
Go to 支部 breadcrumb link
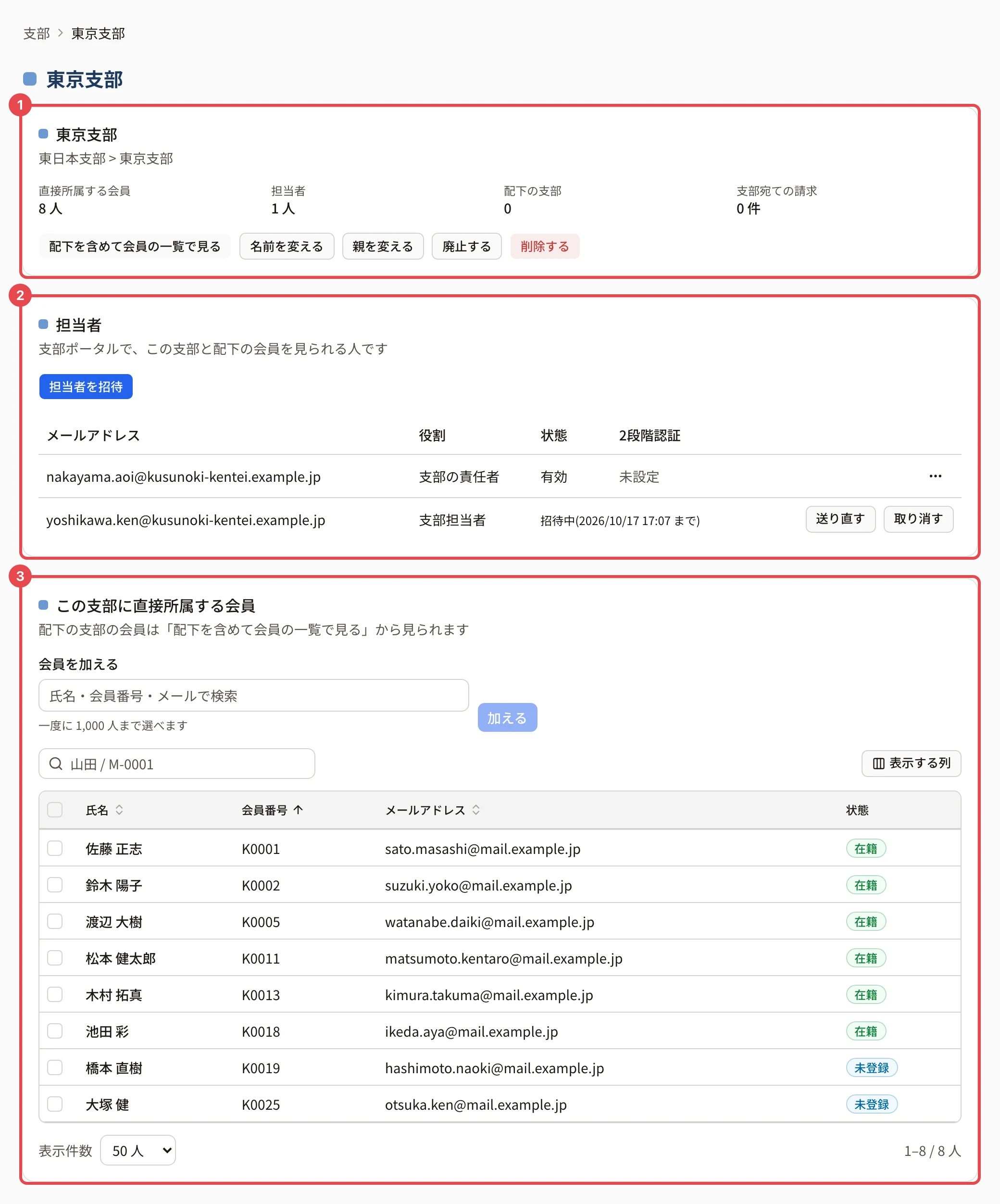click(x=37, y=33)
